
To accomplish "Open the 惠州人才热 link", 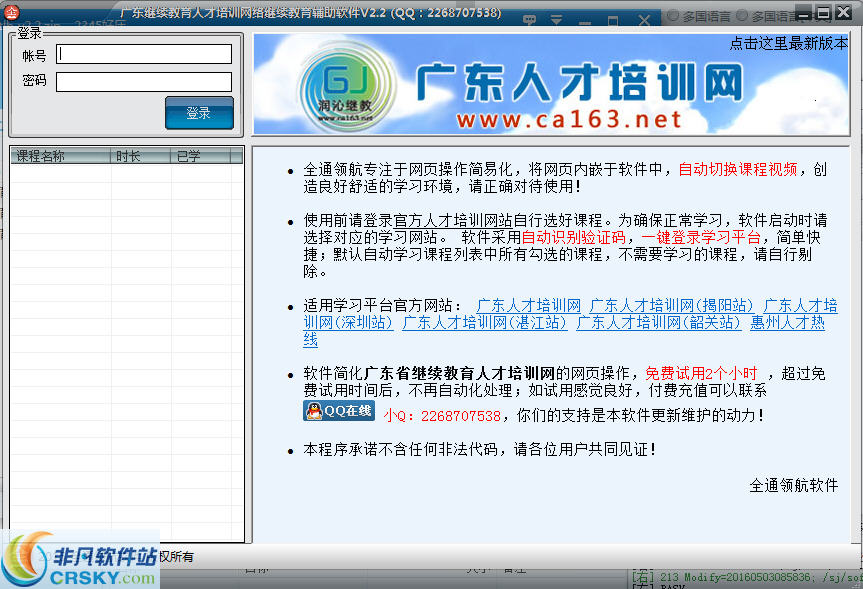I will (788, 323).
